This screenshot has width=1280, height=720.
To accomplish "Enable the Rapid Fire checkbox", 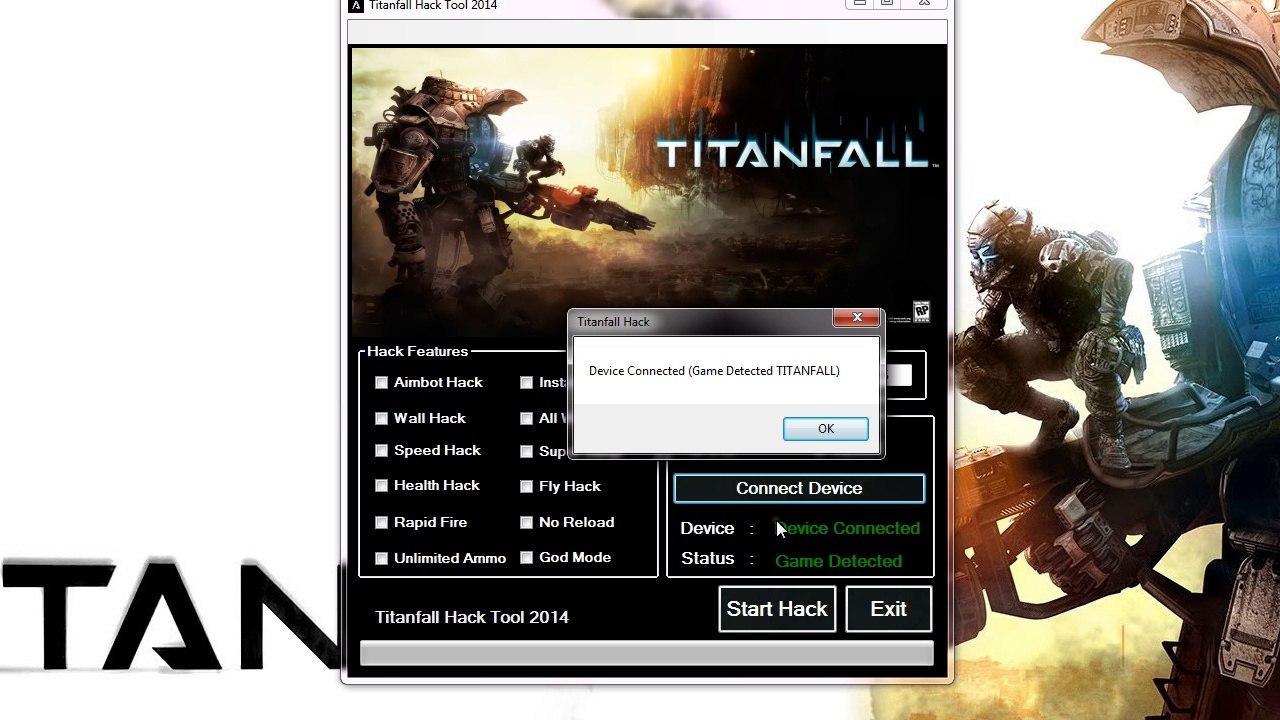I will tap(381, 523).
